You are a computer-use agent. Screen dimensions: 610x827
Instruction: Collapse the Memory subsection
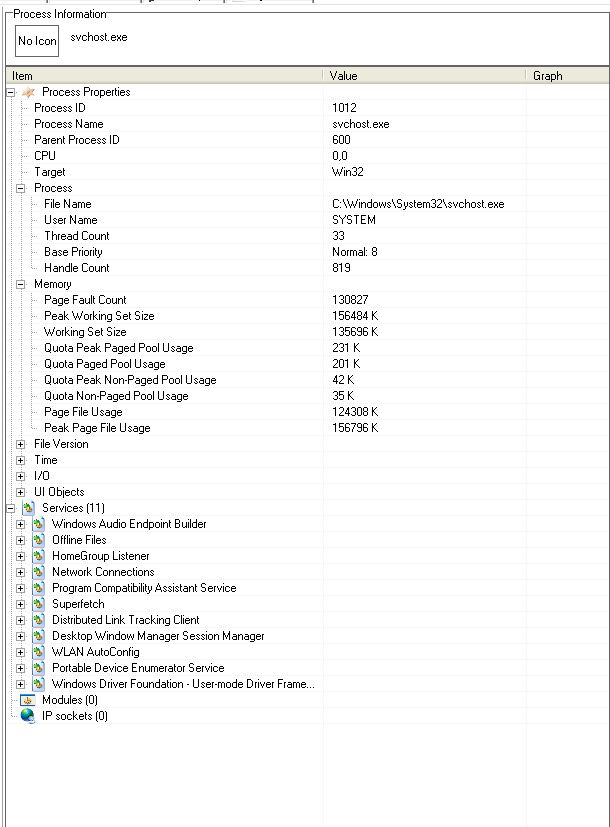pos(21,284)
